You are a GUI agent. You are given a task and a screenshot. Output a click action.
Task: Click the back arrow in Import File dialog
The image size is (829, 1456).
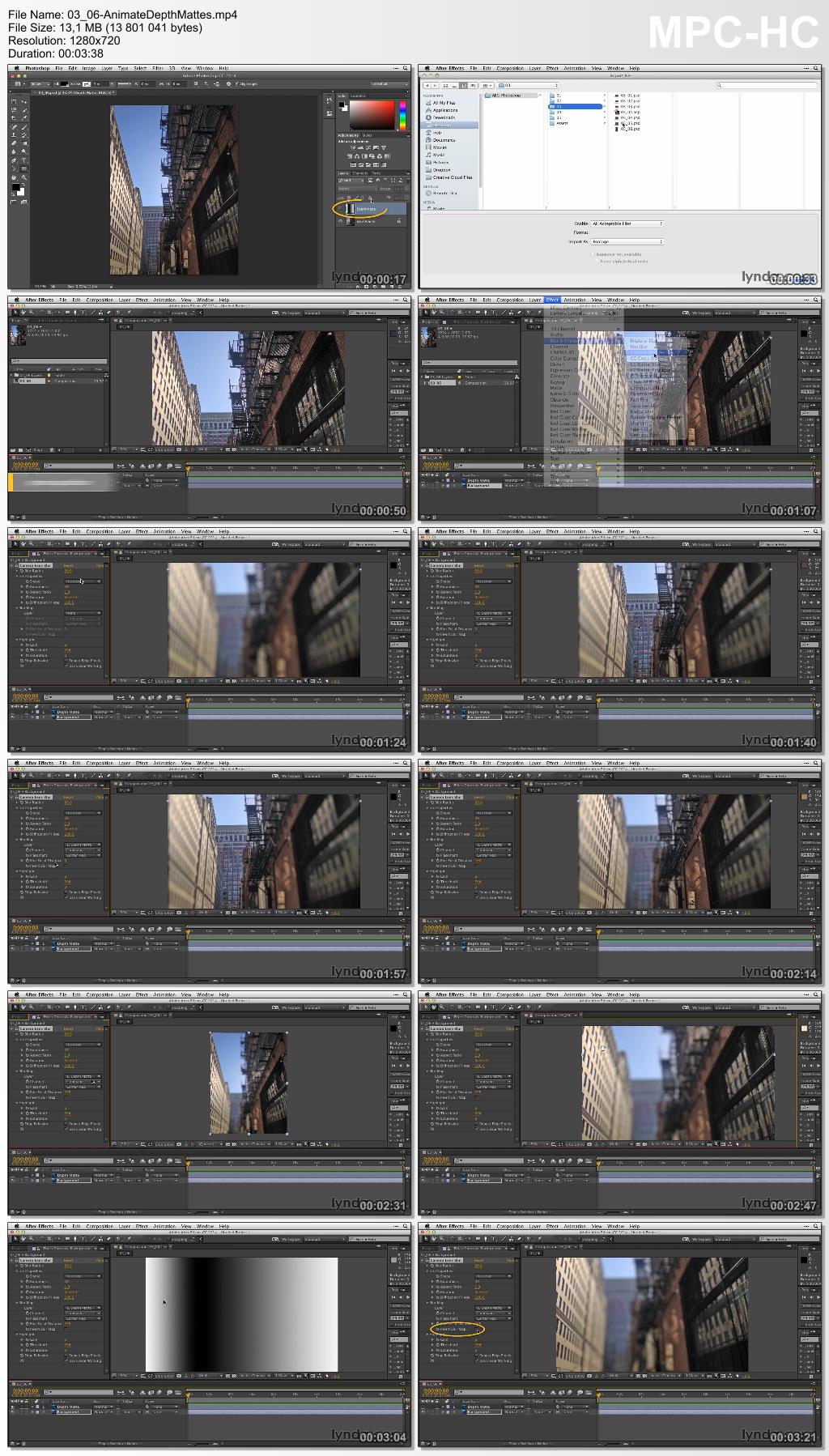pyautogui.click(x=427, y=85)
